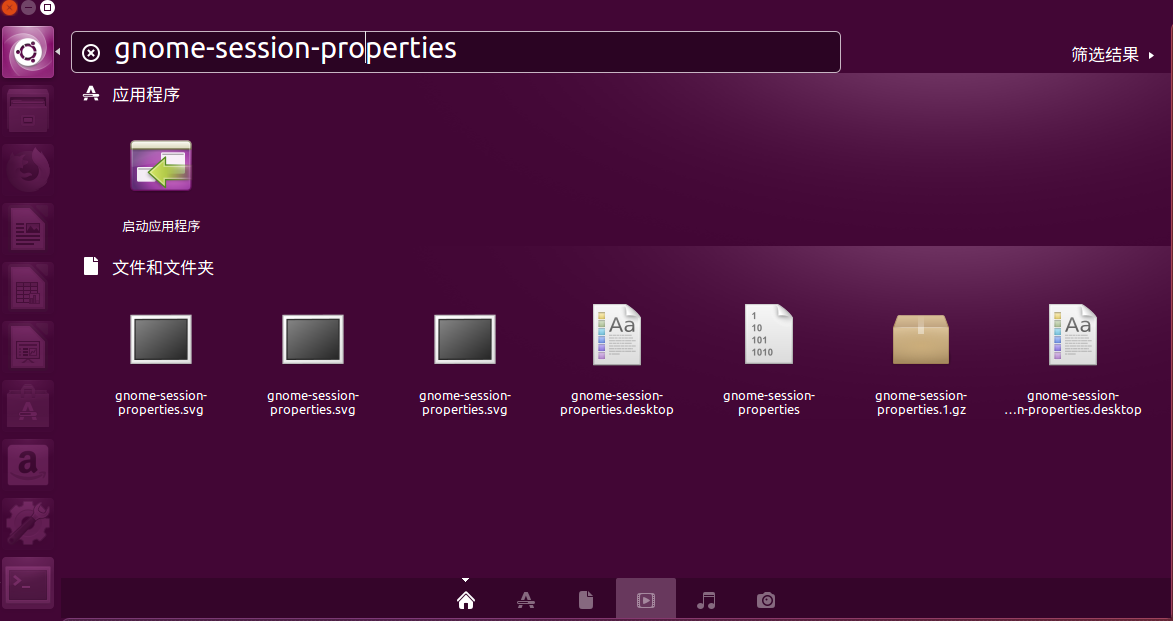Open the gnome-session-properties.1.gz package icon
The width and height of the screenshot is (1173, 621).
tap(920, 339)
